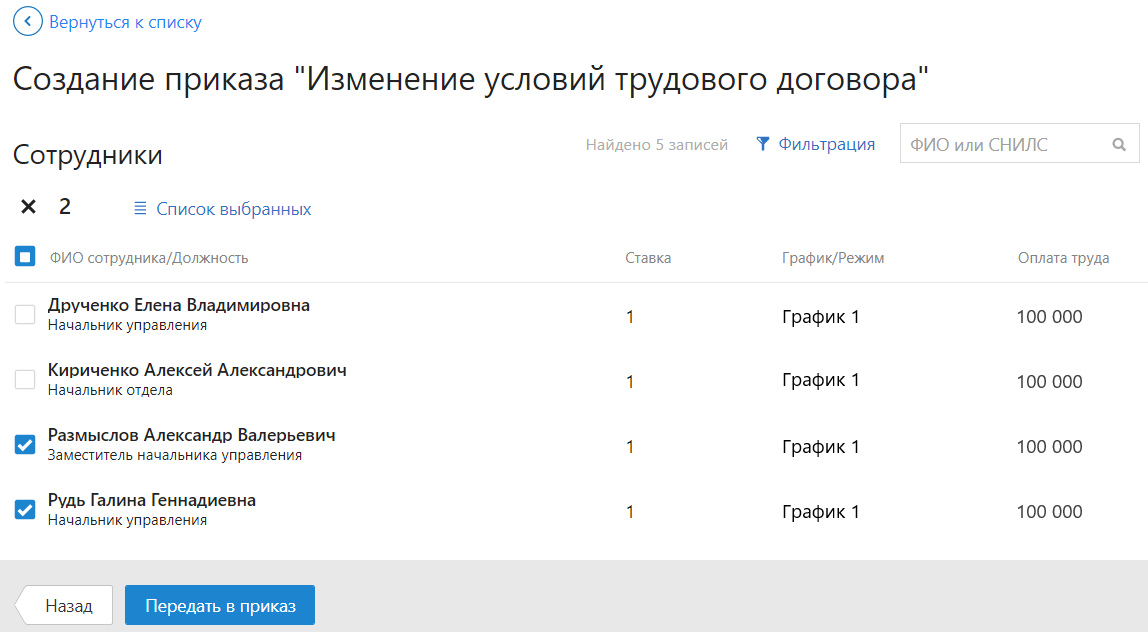Click the funnel filter icon
The image size is (1148, 632).
pyautogui.click(x=762, y=144)
